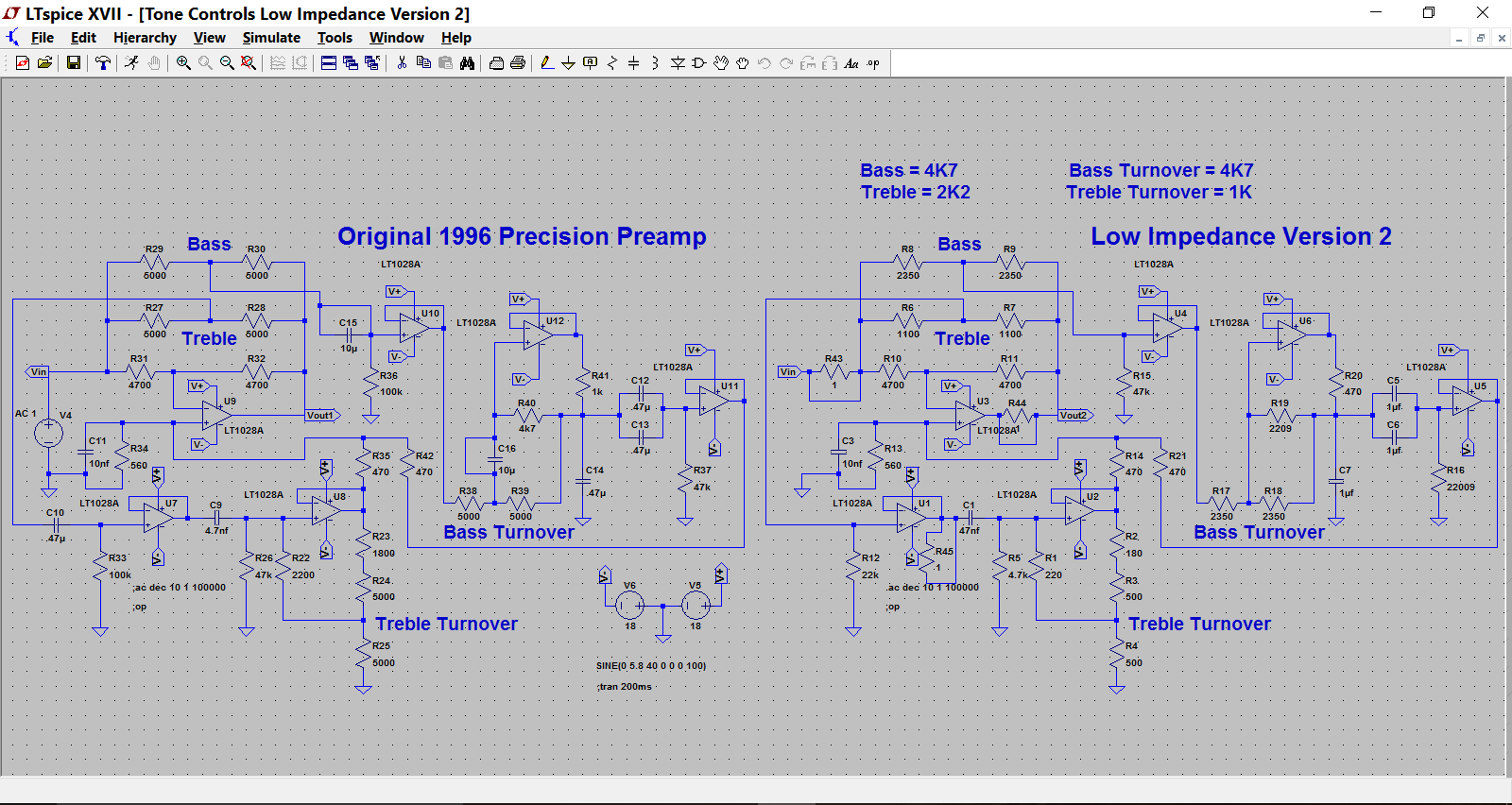Select the Copy tool in the toolbar
The image size is (1512, 805).
423,63
